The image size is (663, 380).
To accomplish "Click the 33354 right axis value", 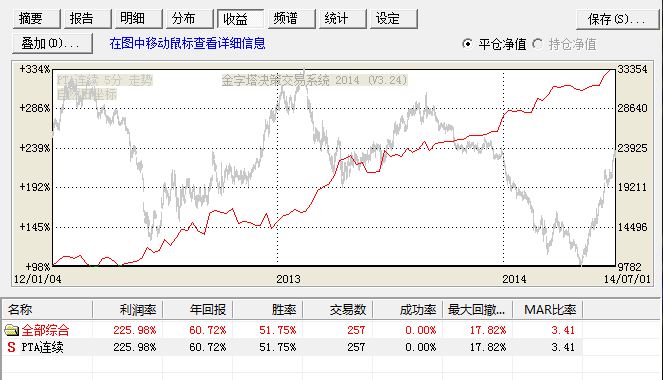I will pos(633,69).
